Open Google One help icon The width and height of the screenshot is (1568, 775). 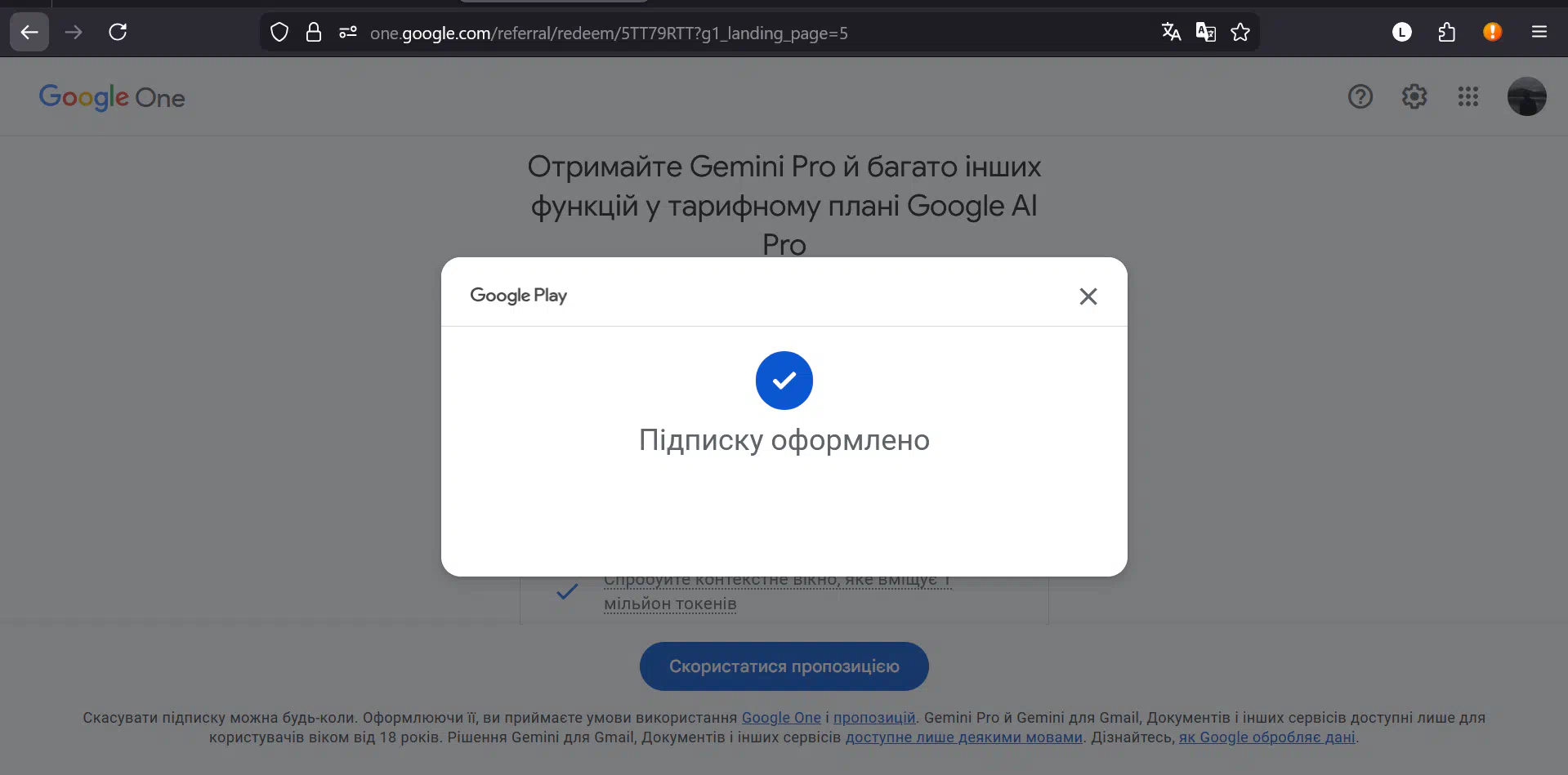(x=1360, y=97)
